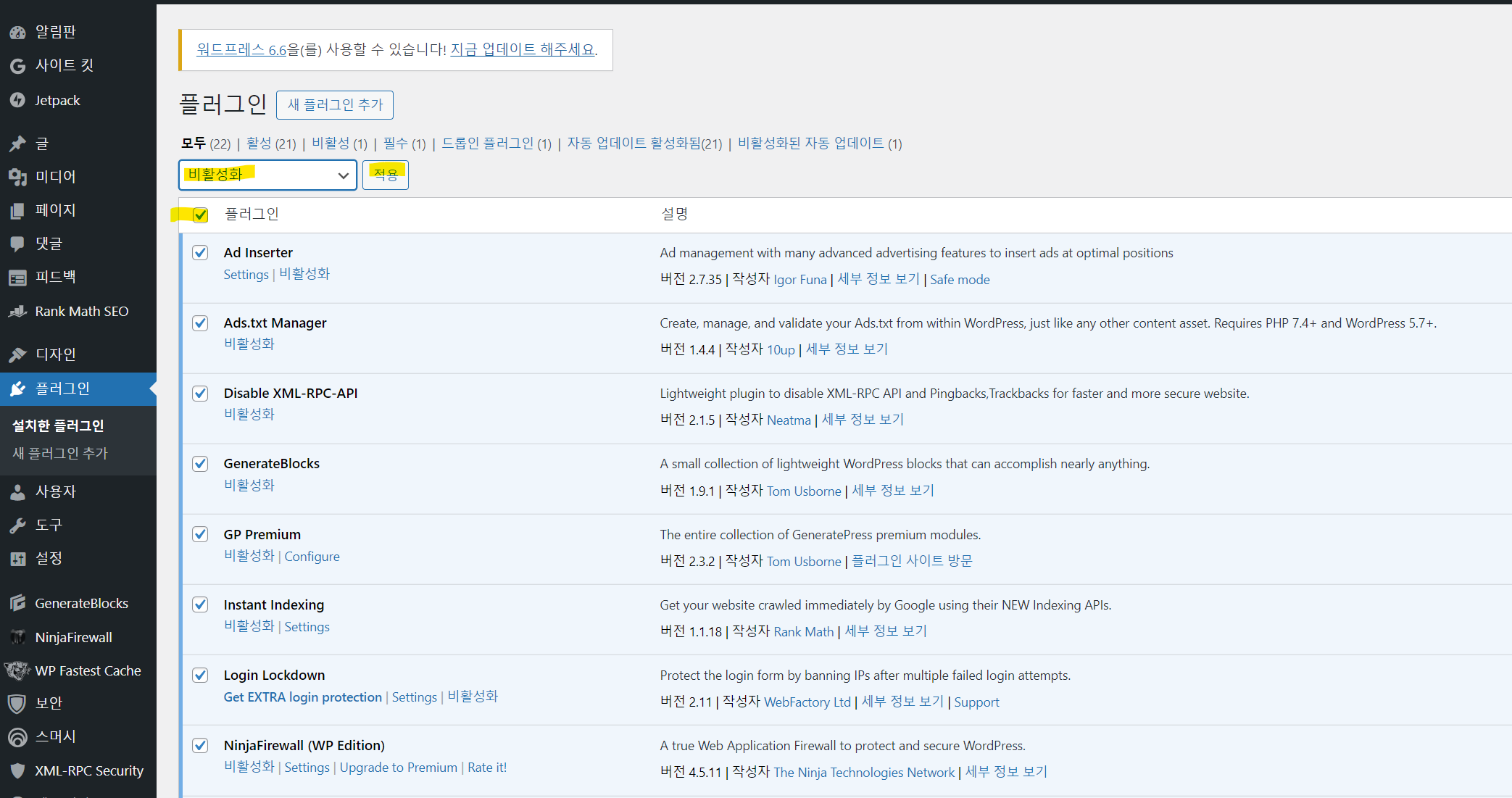
Task: Click the 새 플러그인 추가 button
Action: 335,105
